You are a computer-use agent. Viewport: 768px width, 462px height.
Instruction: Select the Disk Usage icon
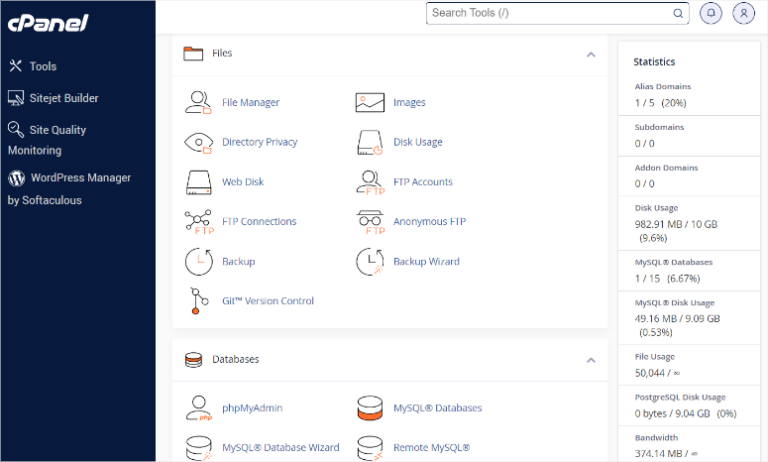pyautogui.click(x=370, y=142)
